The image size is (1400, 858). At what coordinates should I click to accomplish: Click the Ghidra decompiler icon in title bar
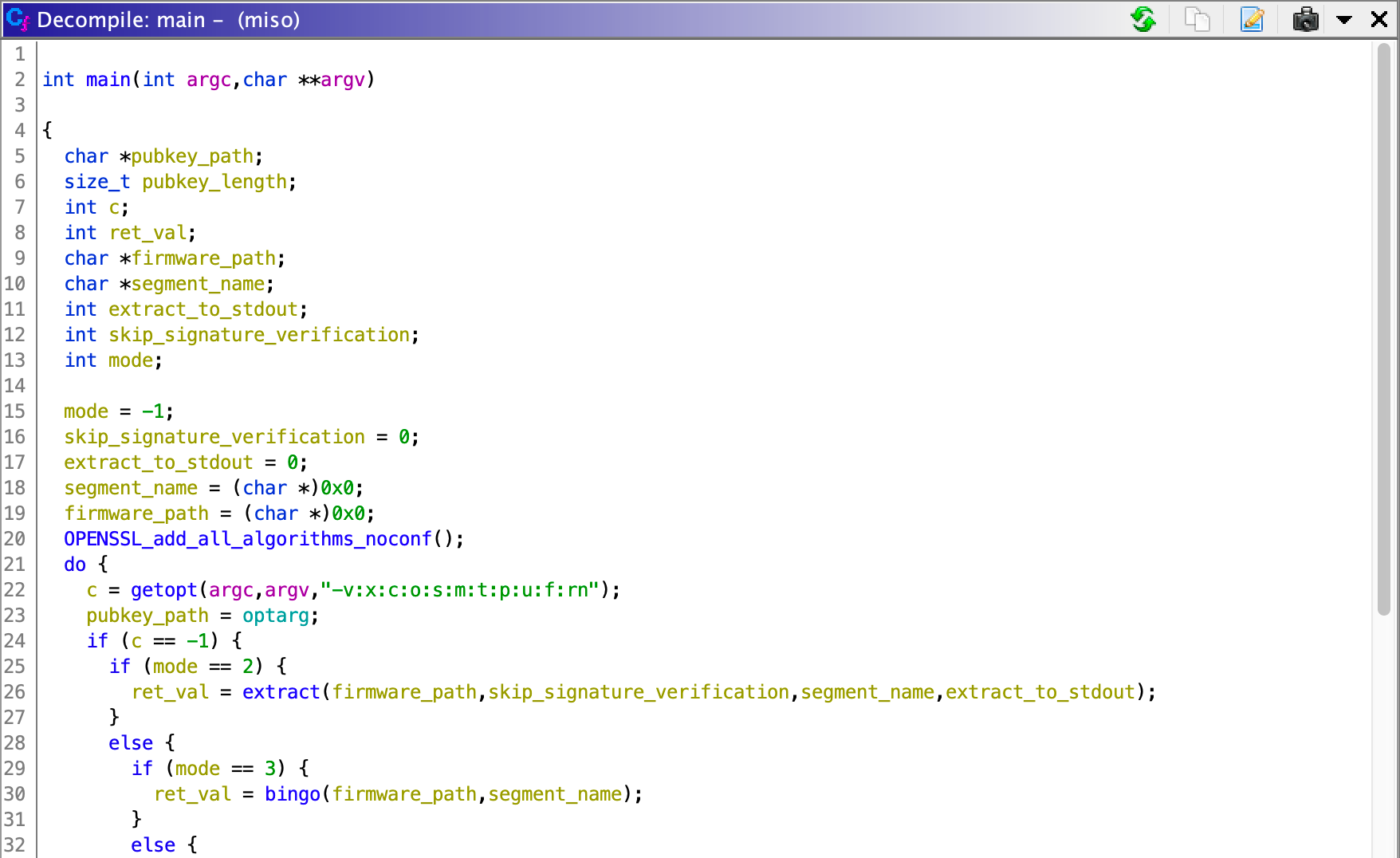[x=17, y=19]
